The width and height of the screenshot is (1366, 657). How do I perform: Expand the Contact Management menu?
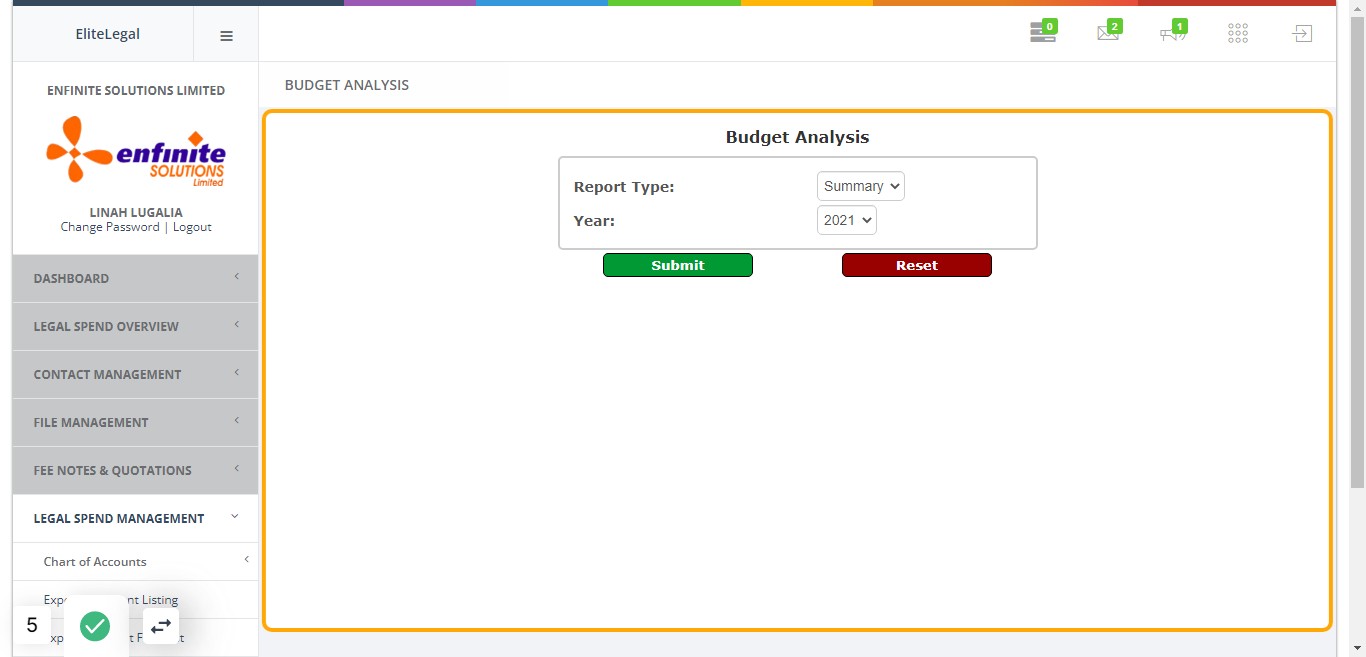pos(135,374)
